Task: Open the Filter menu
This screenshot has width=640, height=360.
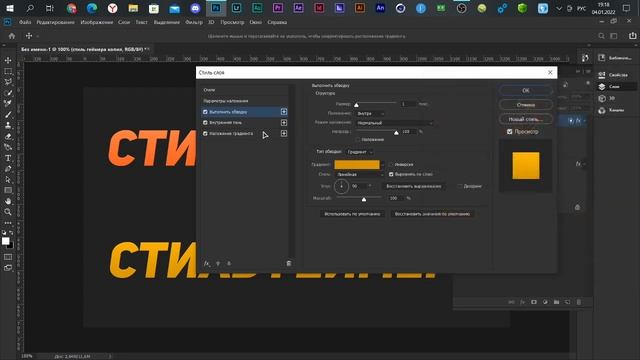Action: click(194, 22)
